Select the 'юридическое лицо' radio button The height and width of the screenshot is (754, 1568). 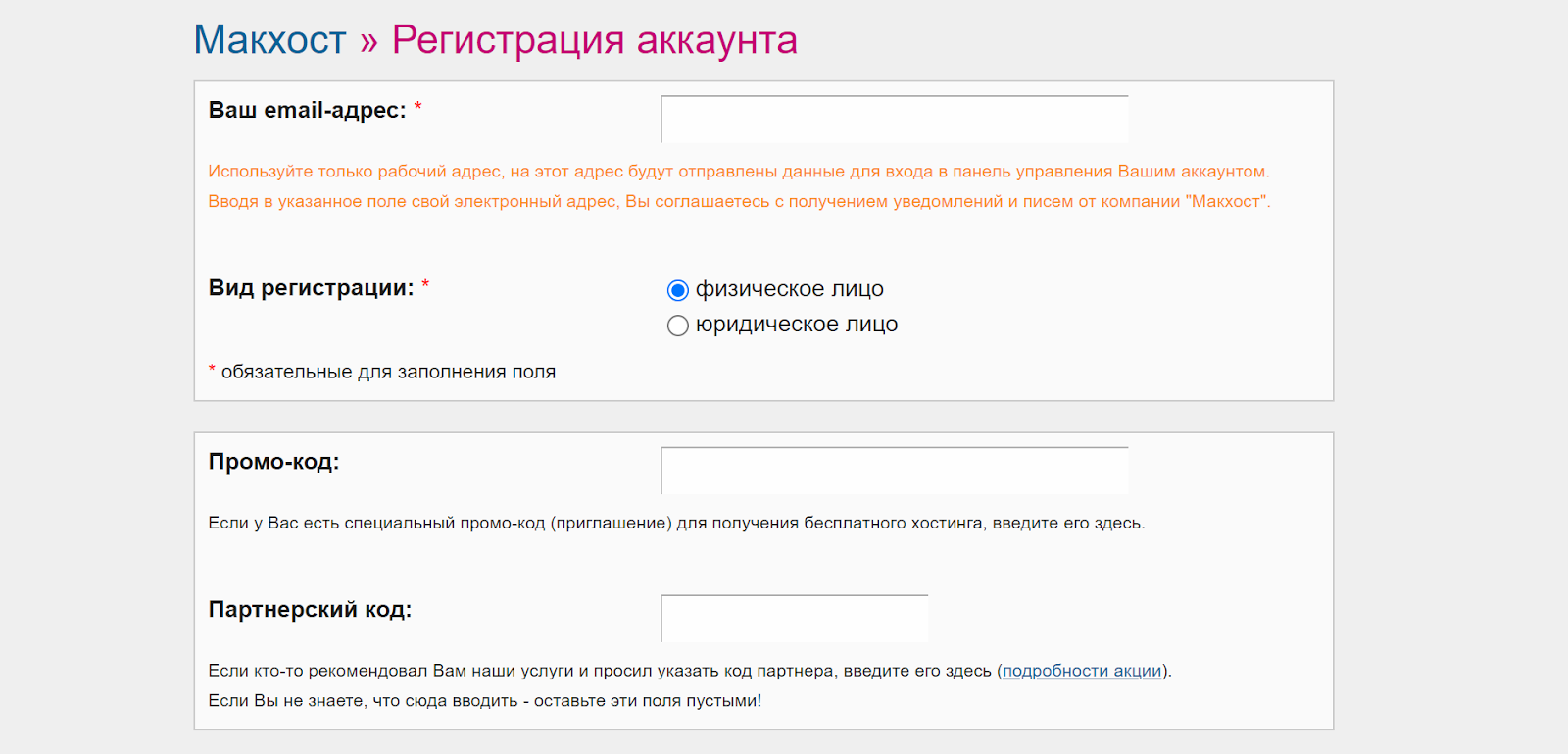pyautogui.click(x=677, y=326)
